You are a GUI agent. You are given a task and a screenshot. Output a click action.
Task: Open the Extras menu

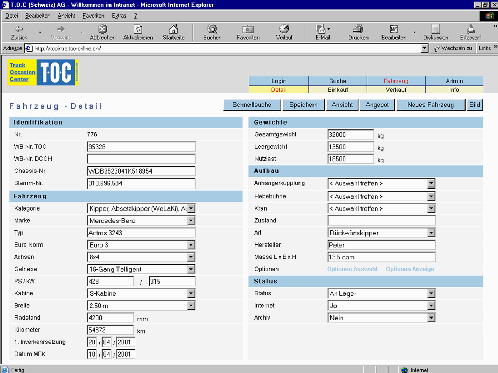point(119,16)
